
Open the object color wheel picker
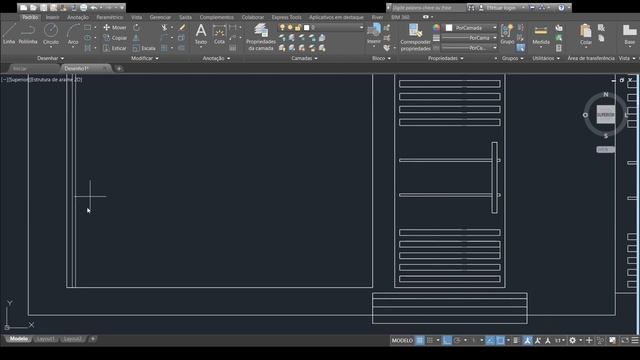[436, 27]
